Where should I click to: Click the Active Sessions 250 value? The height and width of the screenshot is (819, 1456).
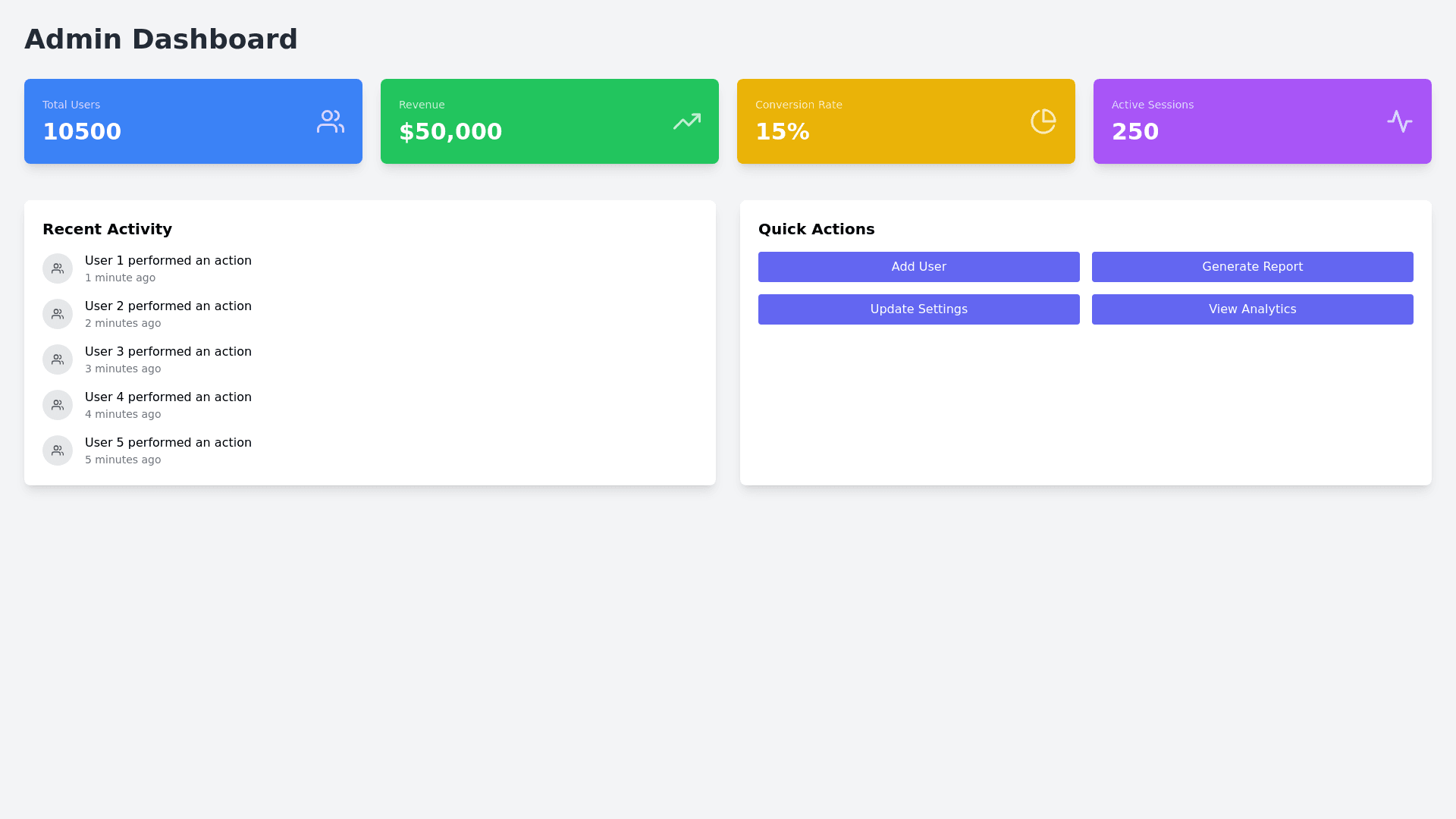(1134, 132)
